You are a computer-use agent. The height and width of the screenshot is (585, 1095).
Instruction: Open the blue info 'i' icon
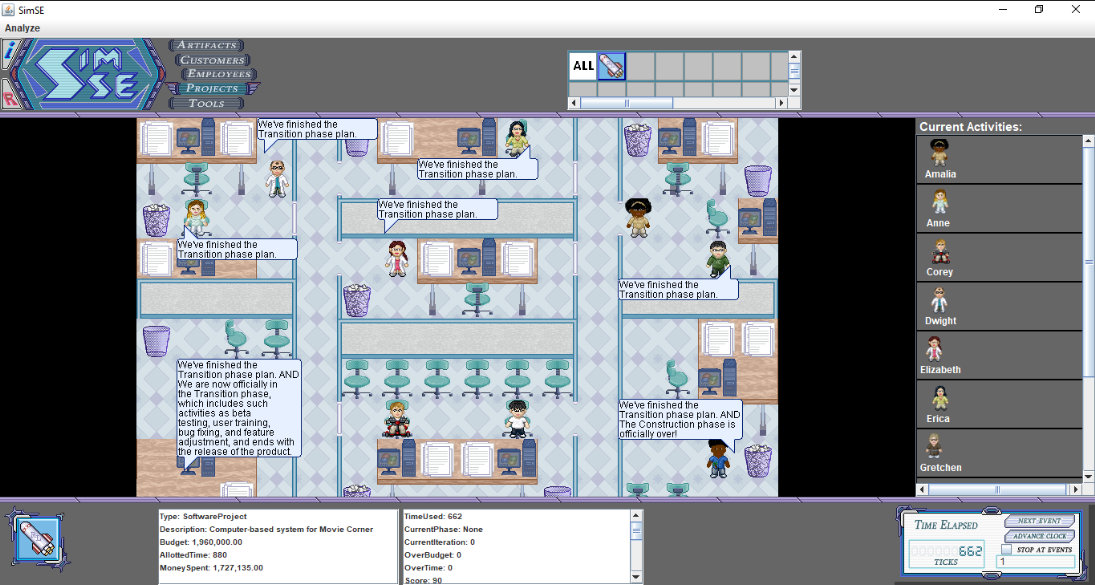[7, 55]
